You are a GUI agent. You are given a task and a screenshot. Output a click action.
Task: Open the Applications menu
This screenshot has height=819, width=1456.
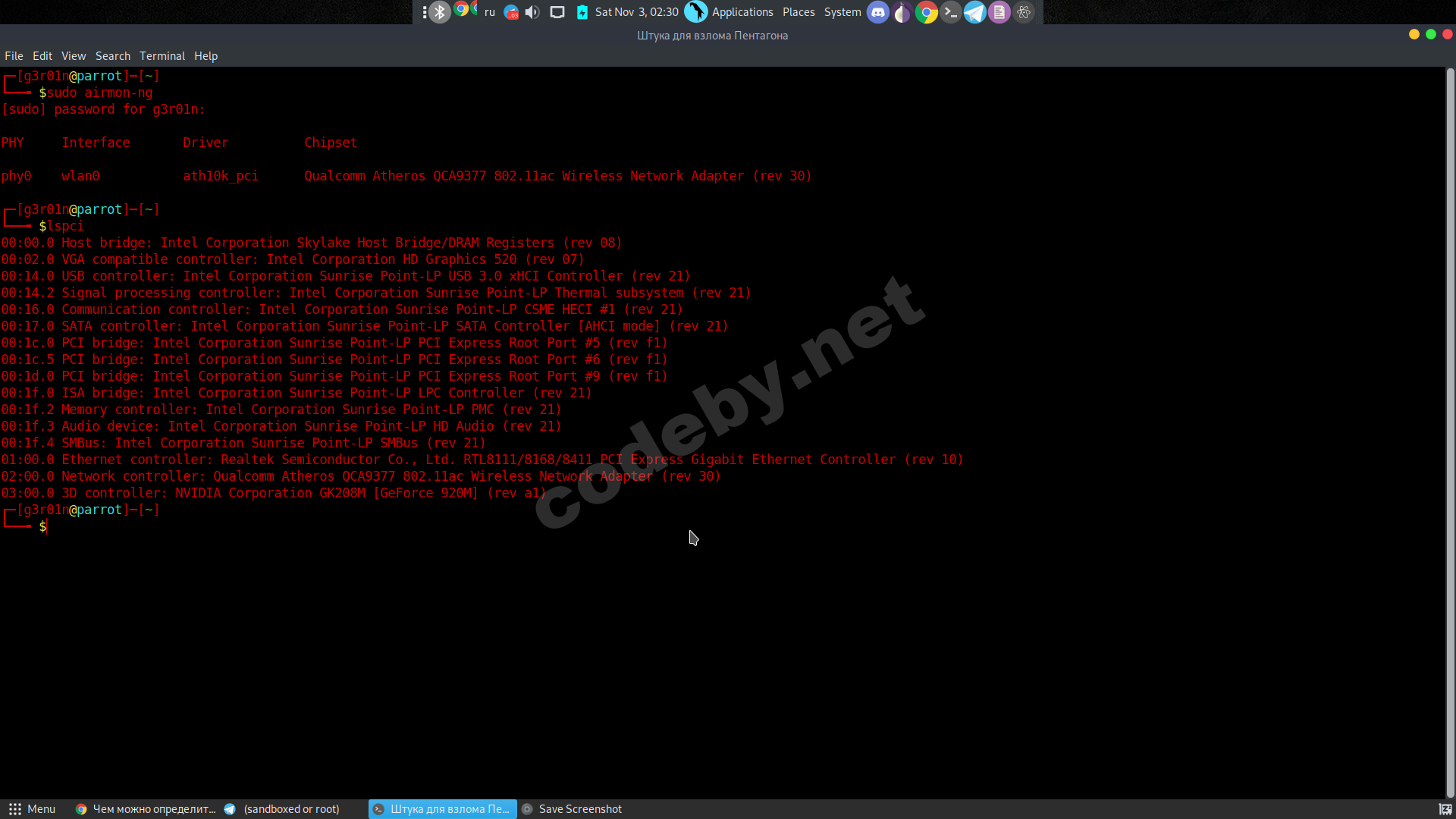click(742, 12)
